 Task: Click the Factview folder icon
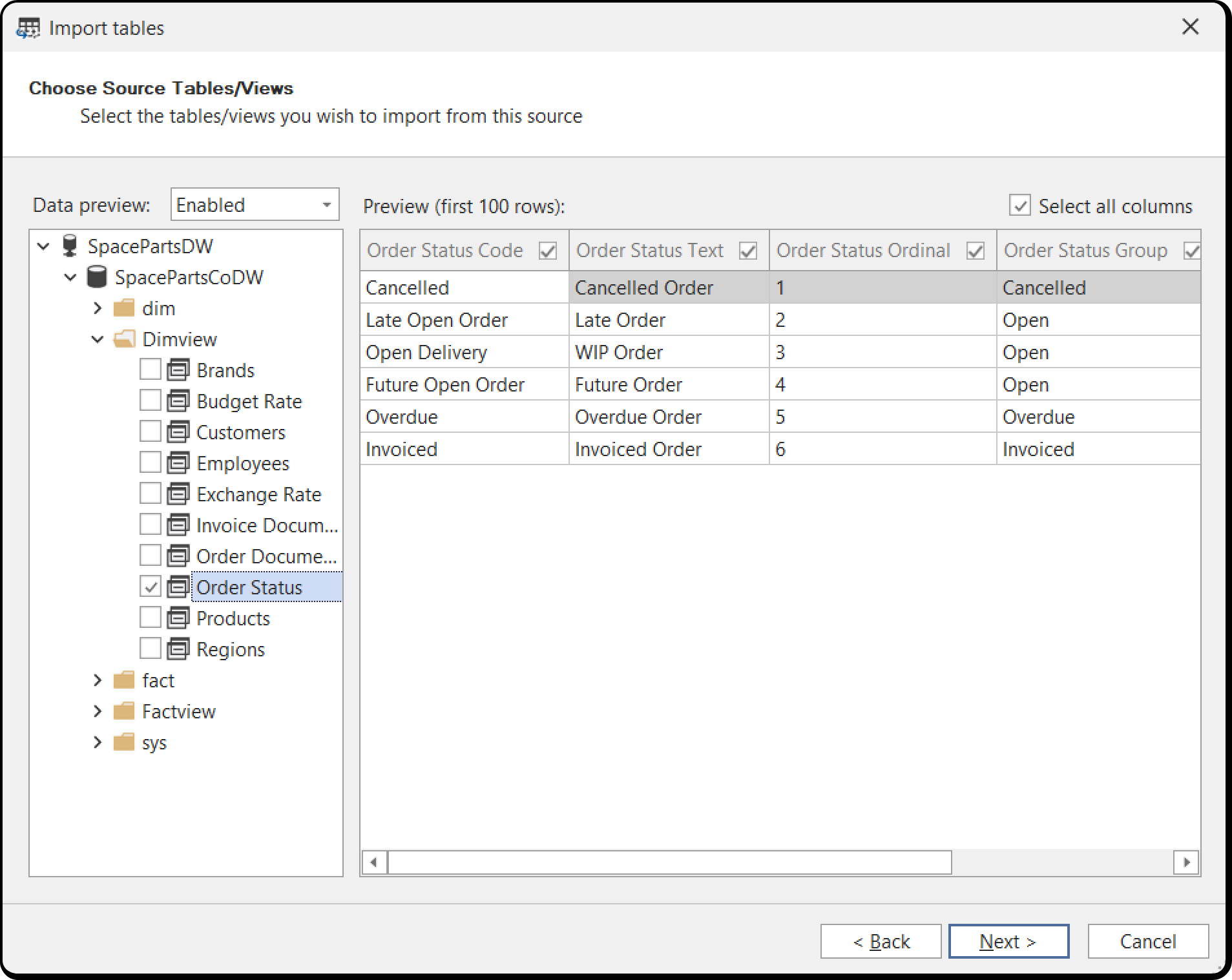(x=123, y=711)
